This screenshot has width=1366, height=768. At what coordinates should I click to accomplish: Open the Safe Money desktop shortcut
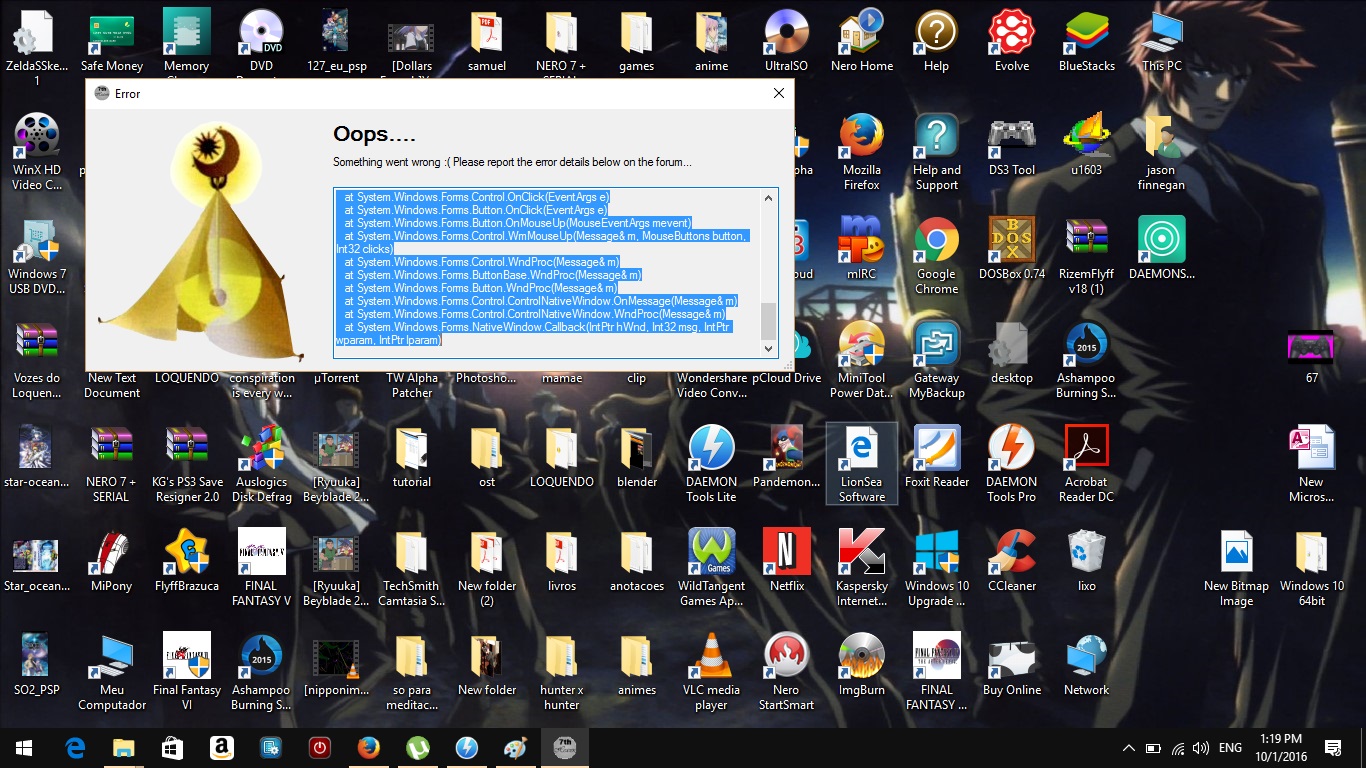[112, 42]
